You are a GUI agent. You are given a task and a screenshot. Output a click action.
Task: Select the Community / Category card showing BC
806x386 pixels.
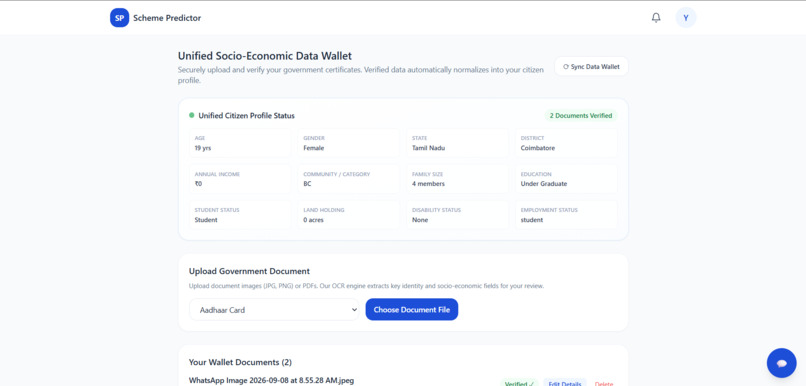pyautogui.click(x=349, y=179)
